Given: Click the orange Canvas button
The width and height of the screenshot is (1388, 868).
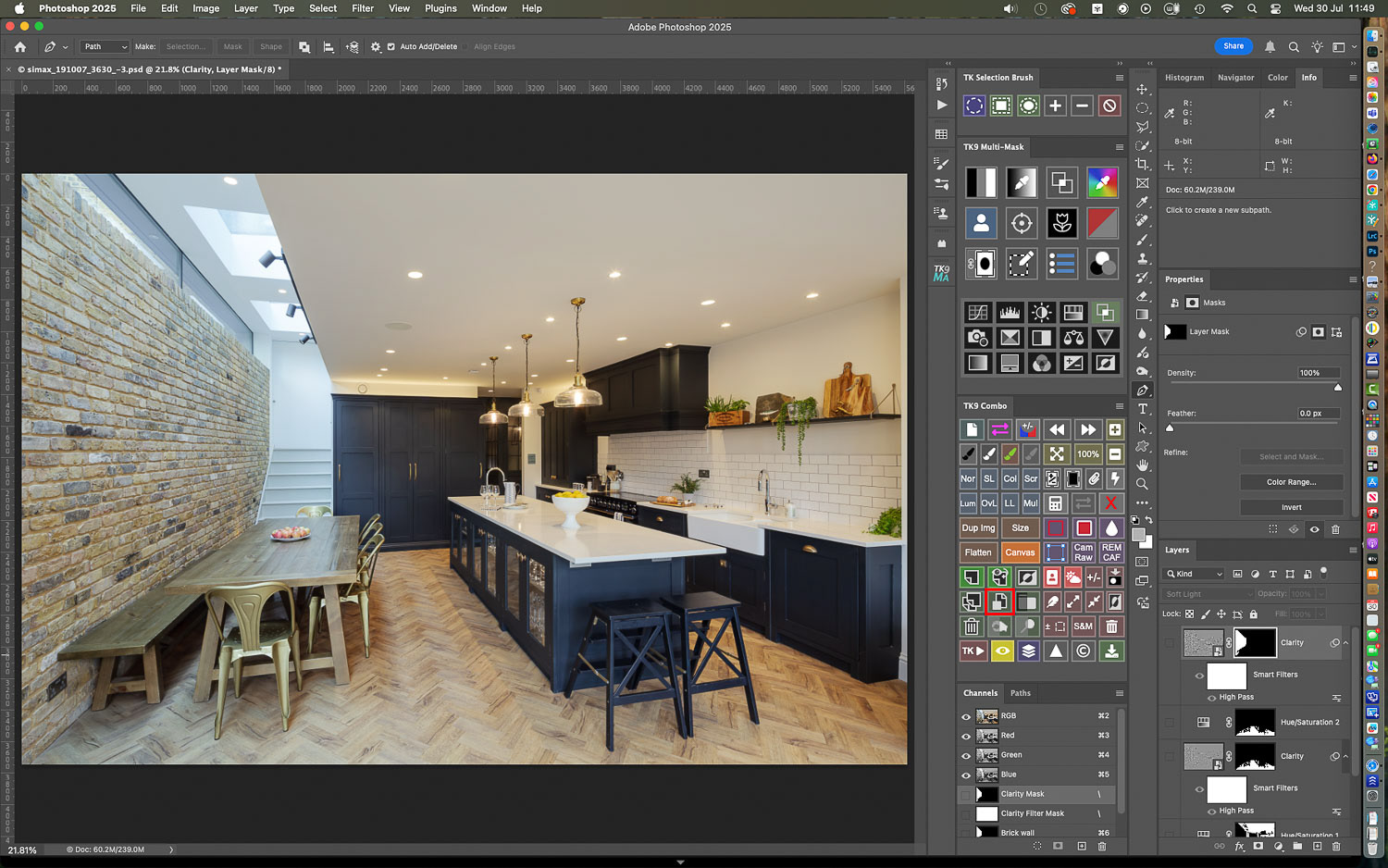Looking at the screenshot, I should click(x=1020, y=552).
